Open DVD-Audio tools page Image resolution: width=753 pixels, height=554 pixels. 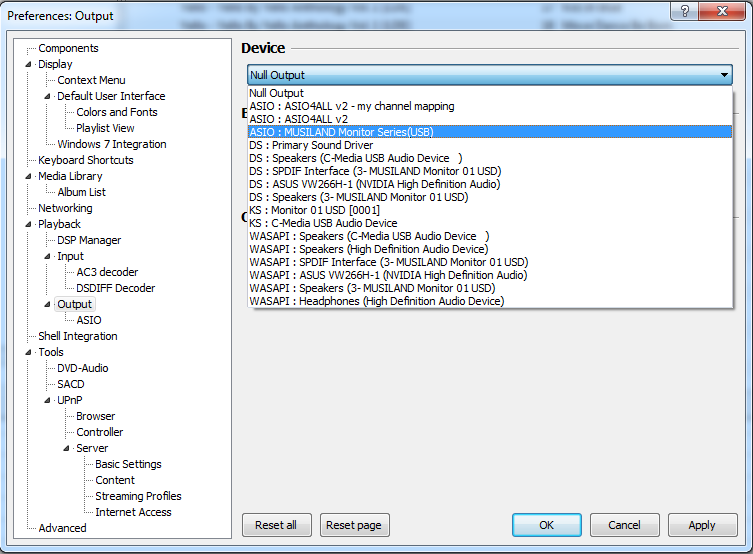(83, 368)
